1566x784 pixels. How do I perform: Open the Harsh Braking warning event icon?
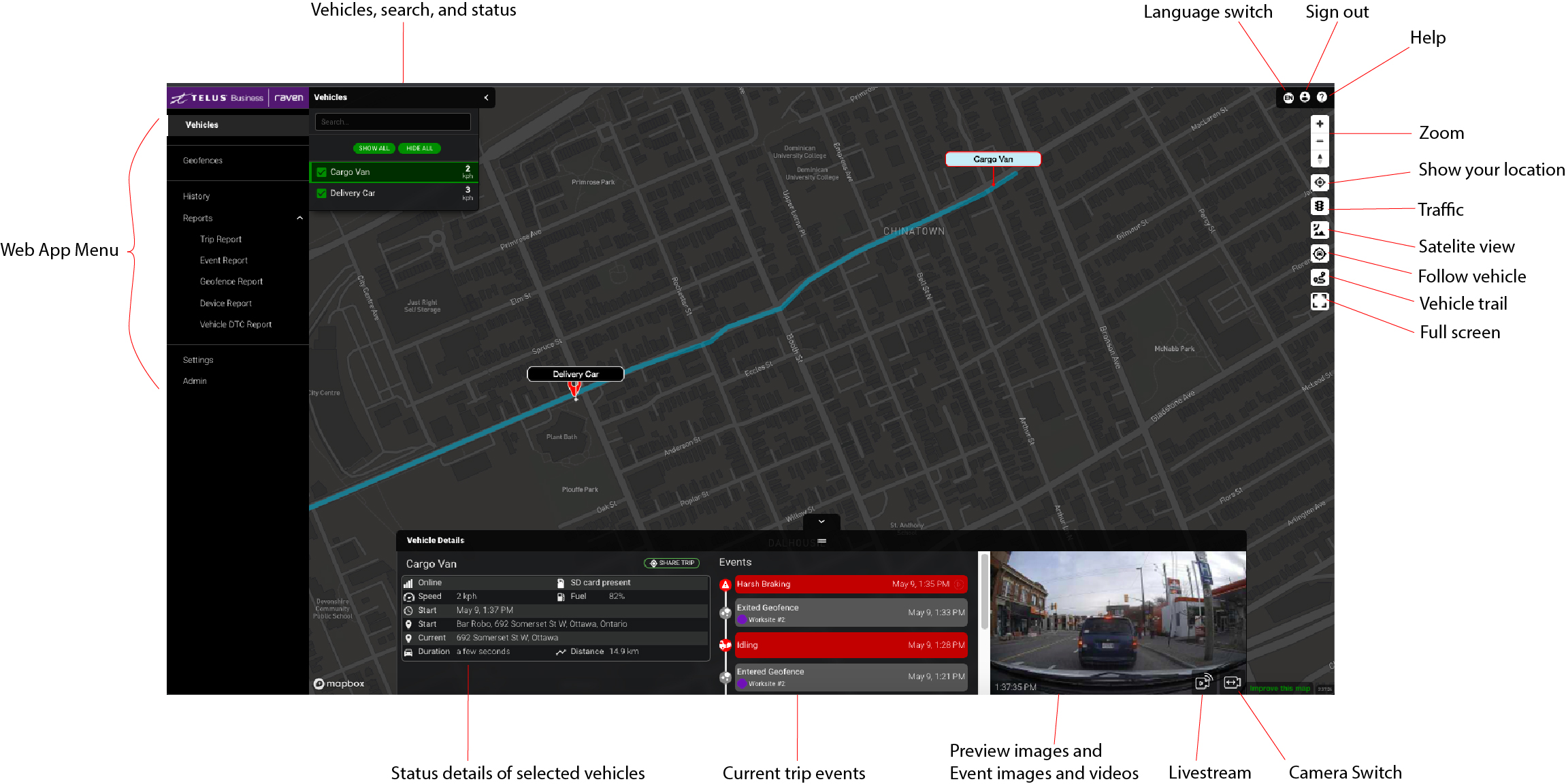coord(725,585)
